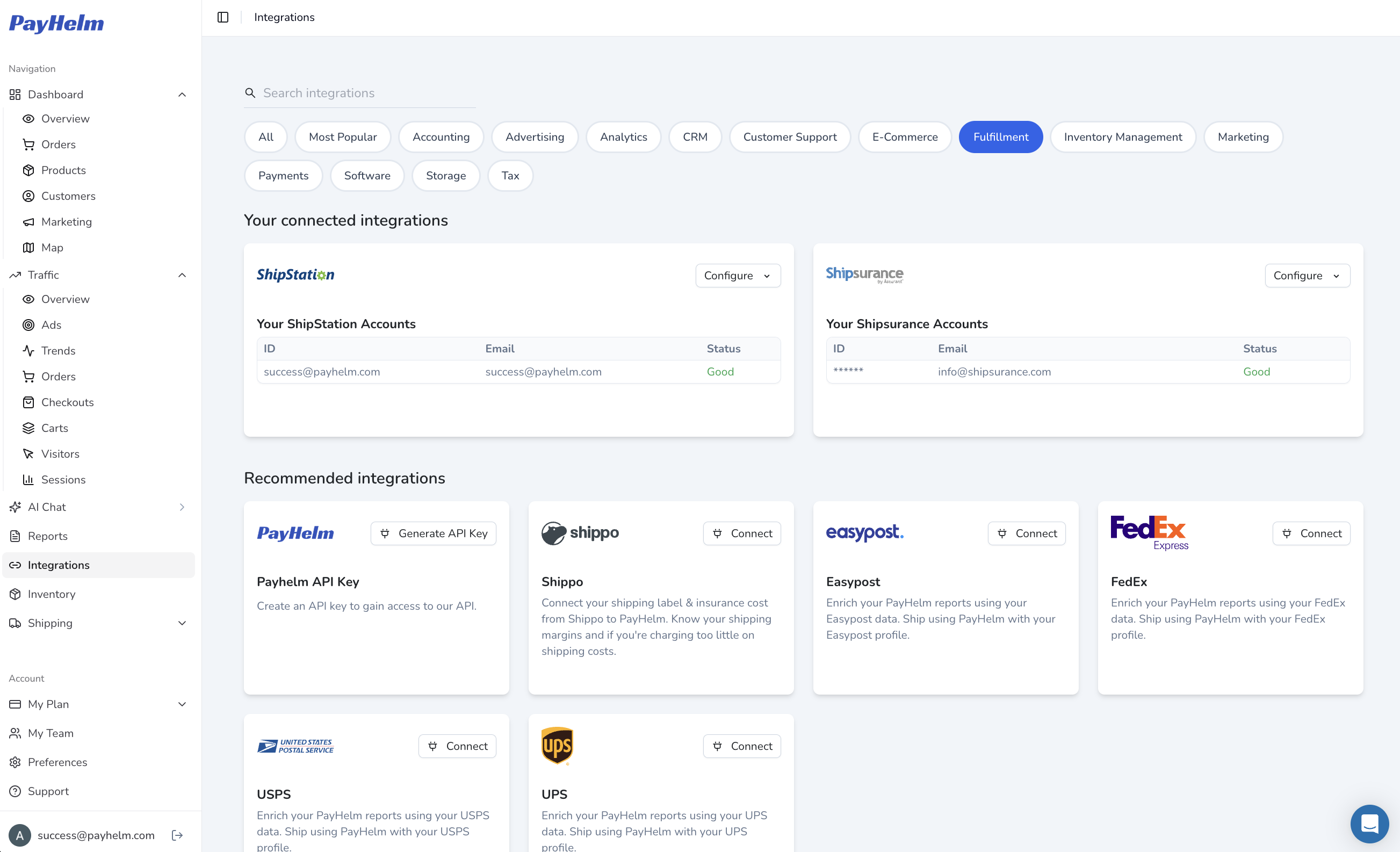1400x852 pixels.
Task: Expand the My Plan chevron
Action: 182,704
